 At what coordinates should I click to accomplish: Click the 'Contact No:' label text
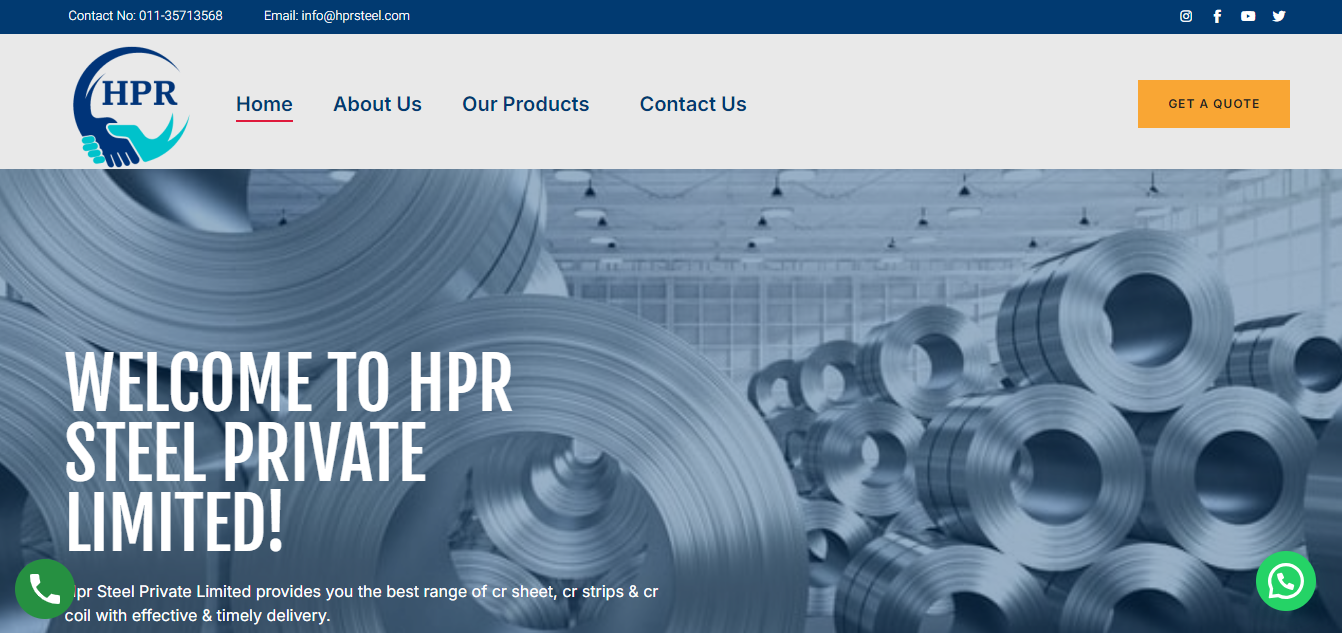(x=101, y=16)
